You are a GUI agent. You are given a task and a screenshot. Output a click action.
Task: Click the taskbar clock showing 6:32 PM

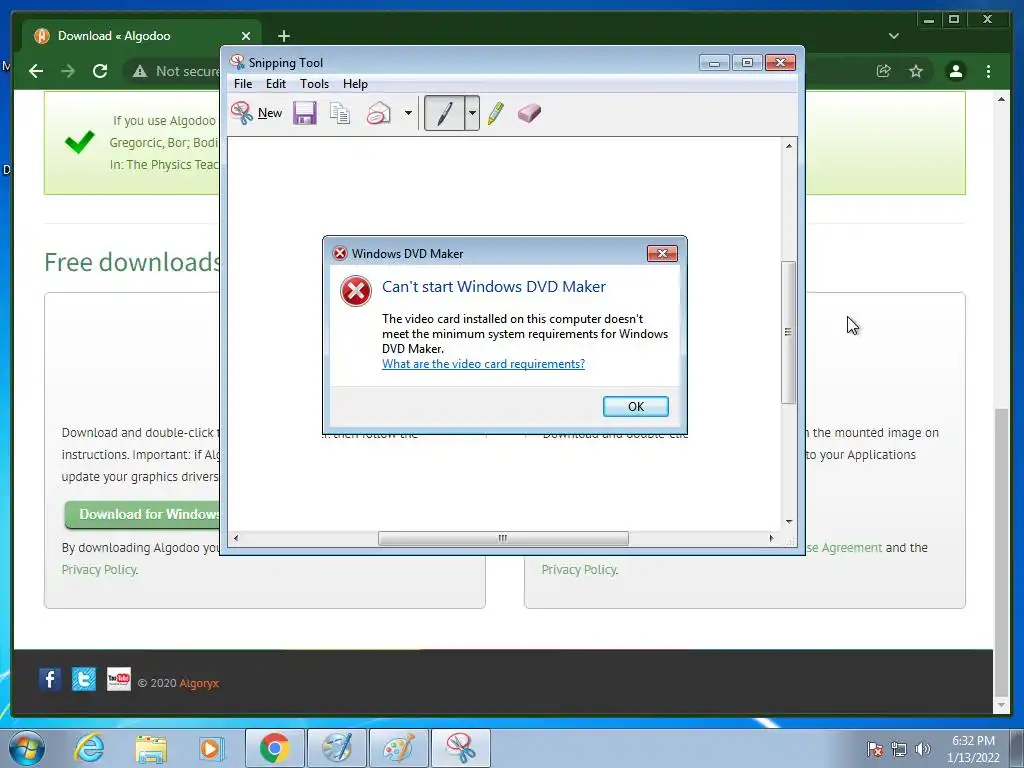click(973, 749)
